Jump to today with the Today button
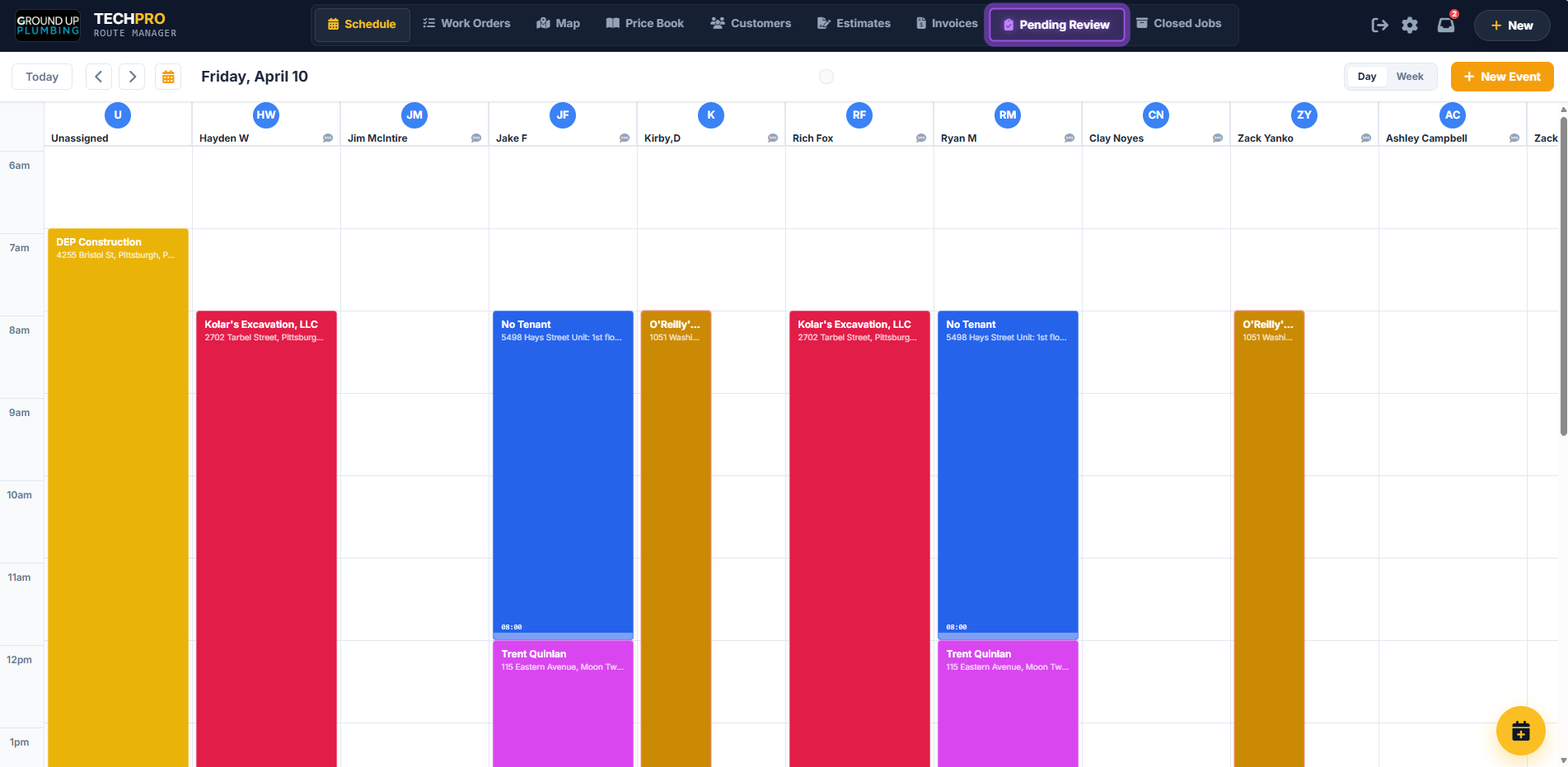The height and width of the screenshot is (767, 1568). pos(42,77)
